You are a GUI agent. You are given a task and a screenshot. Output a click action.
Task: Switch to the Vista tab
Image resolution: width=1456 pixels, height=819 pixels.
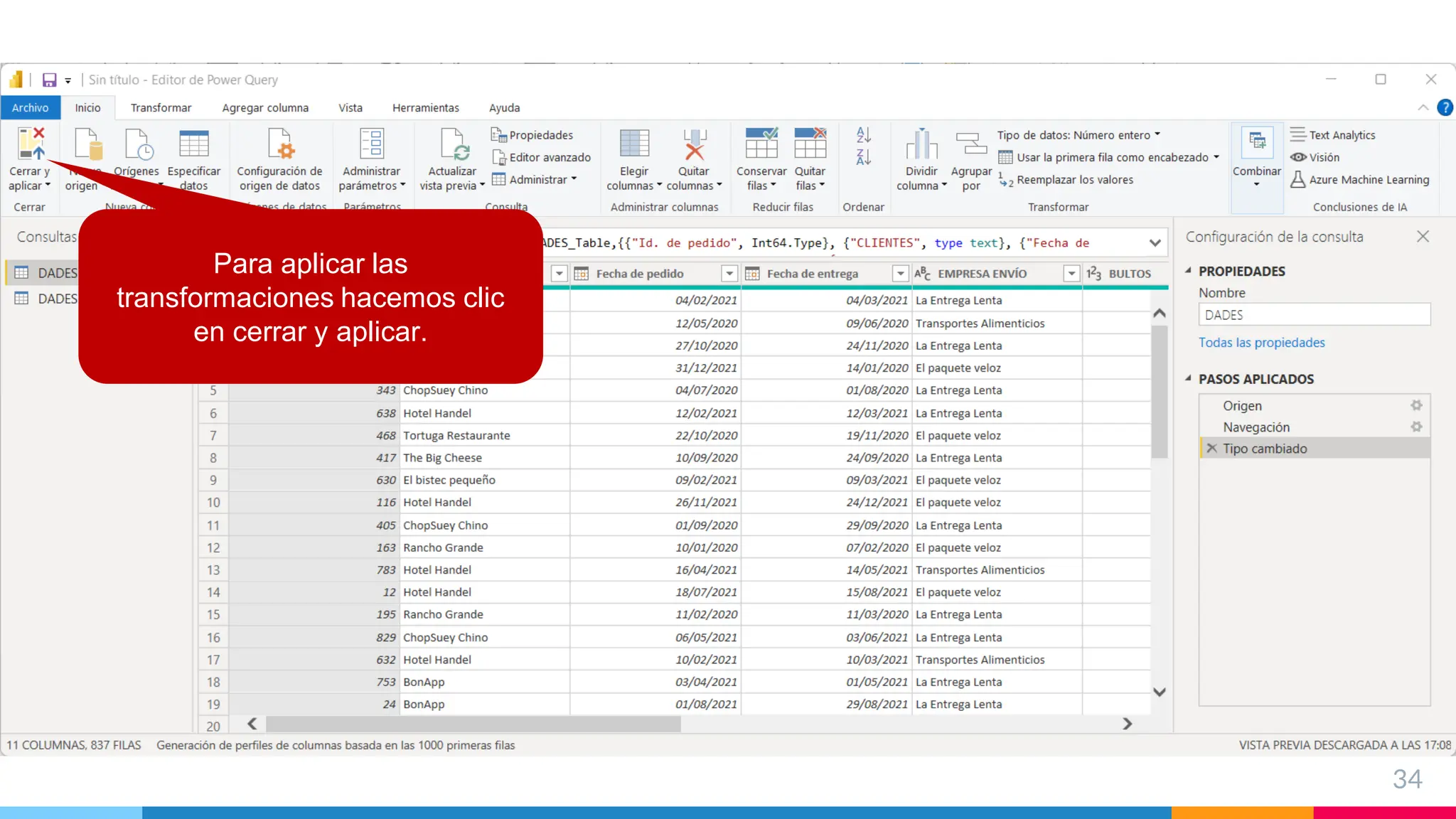350,107
